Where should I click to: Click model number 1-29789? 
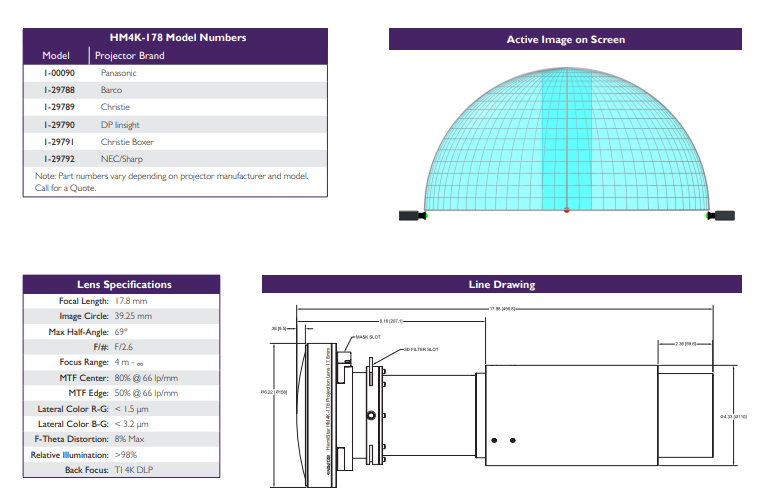coord(59,107)
